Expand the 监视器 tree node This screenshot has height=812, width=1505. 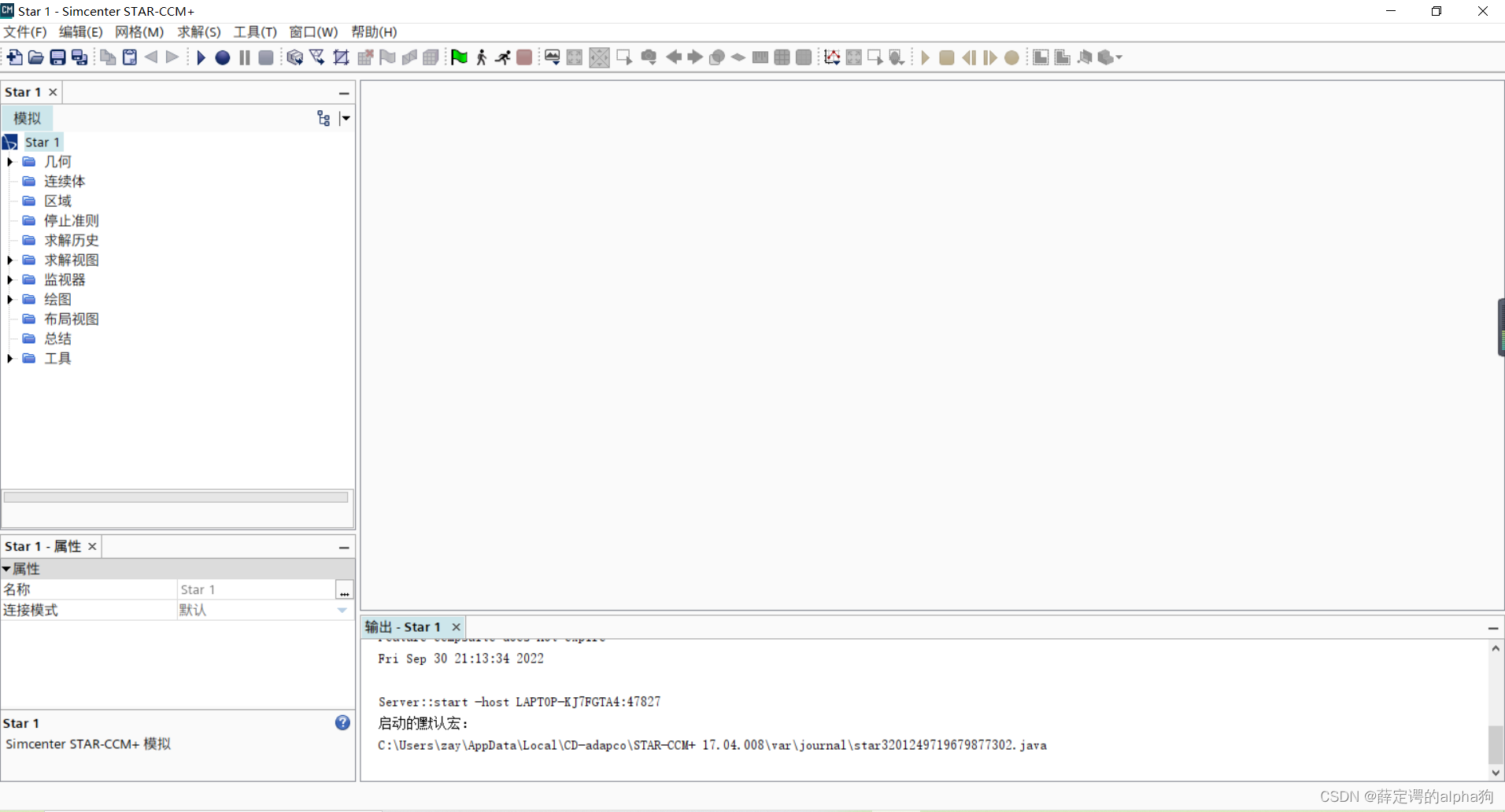[10, 279]
